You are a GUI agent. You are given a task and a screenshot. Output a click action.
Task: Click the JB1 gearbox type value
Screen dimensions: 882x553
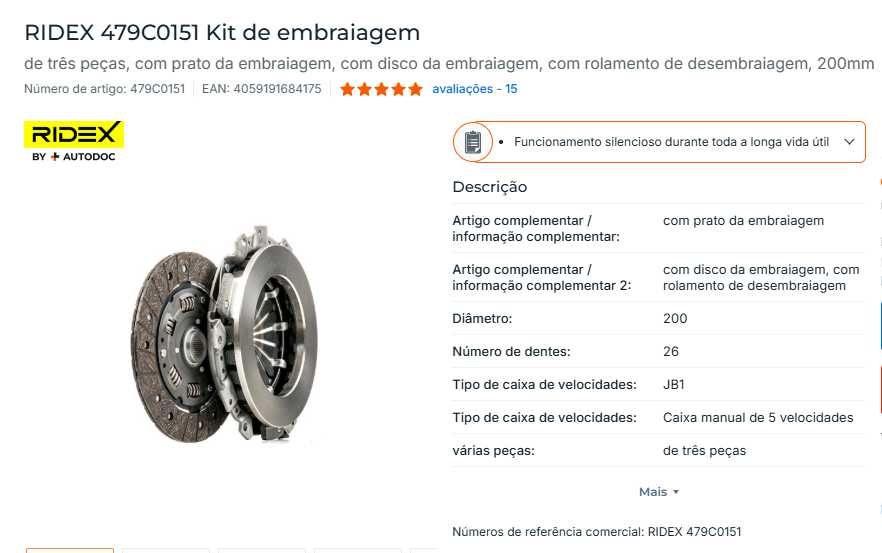coord(674,385)
